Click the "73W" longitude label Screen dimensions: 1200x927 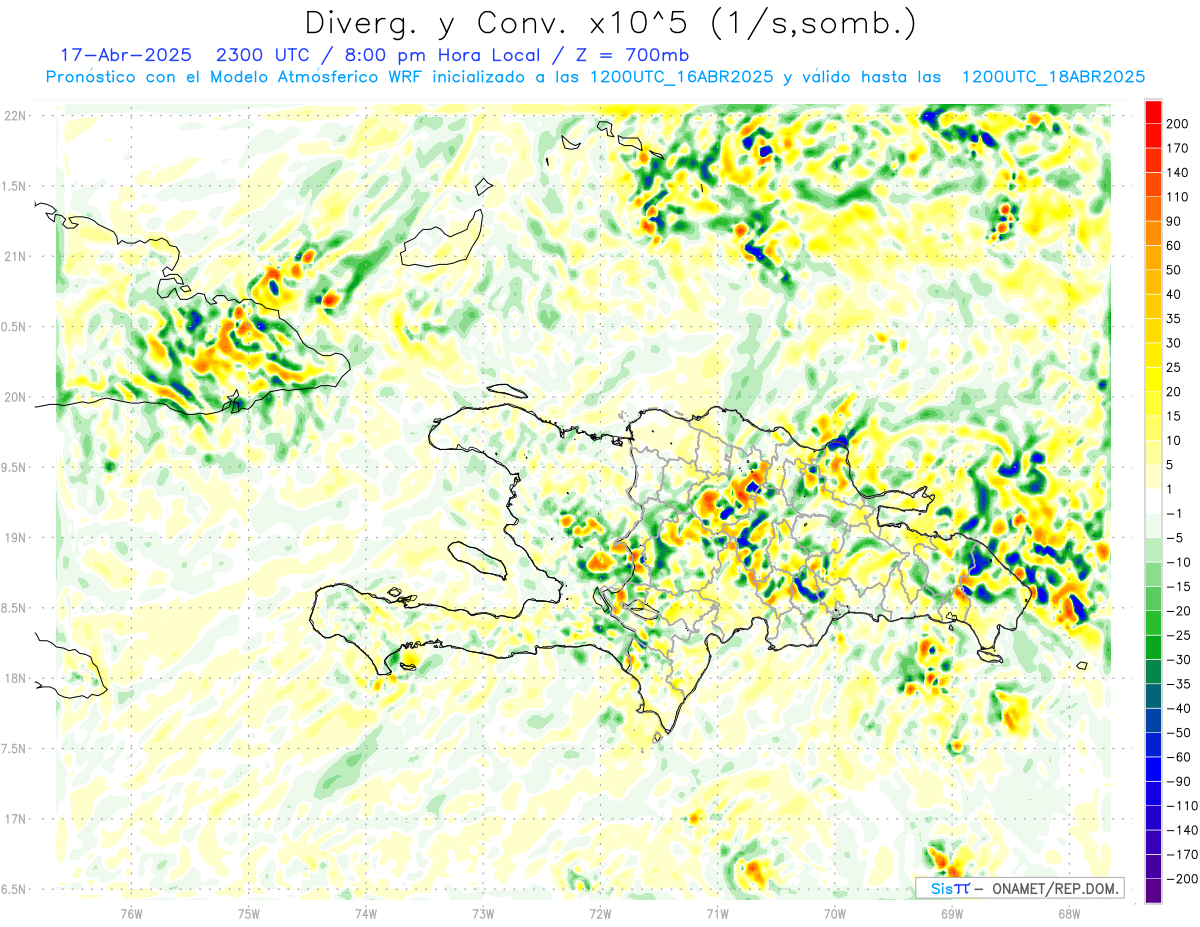[x=483, y=913]
